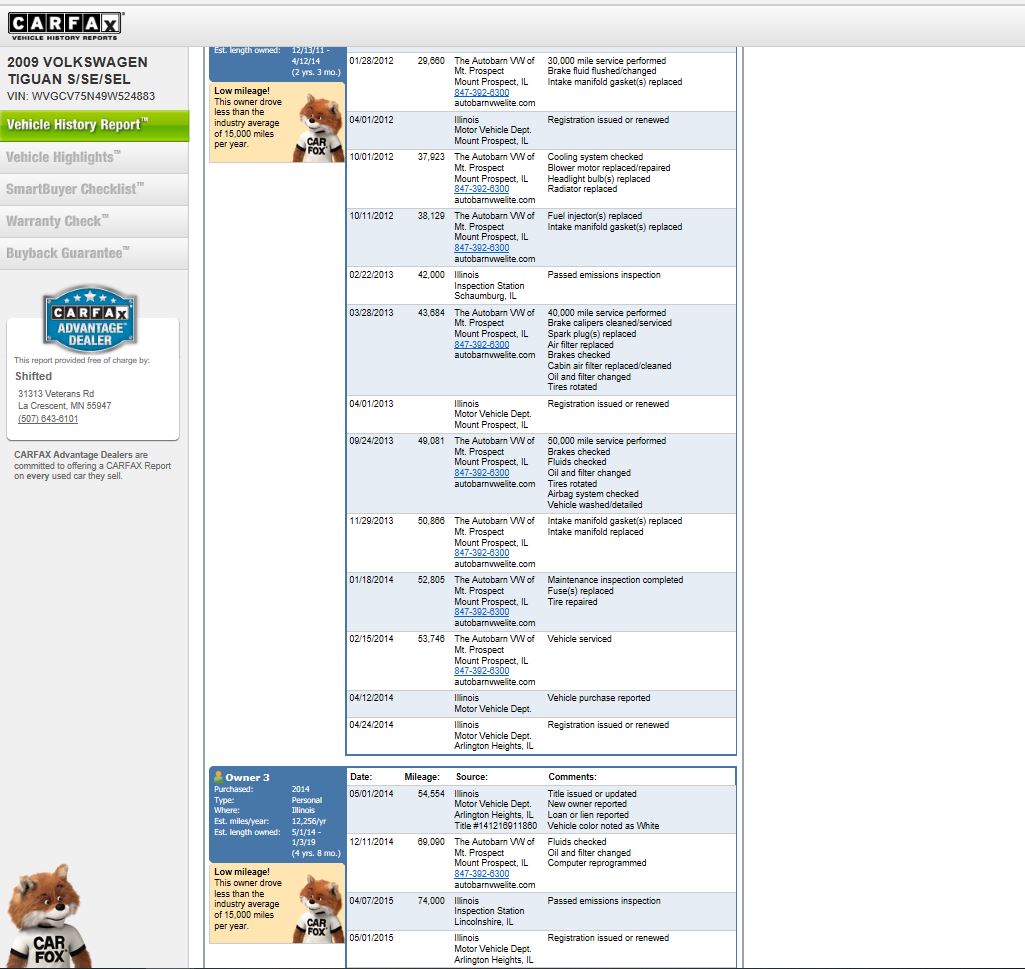Click the 'Airbag system checked' comment

tap(593, 494)
